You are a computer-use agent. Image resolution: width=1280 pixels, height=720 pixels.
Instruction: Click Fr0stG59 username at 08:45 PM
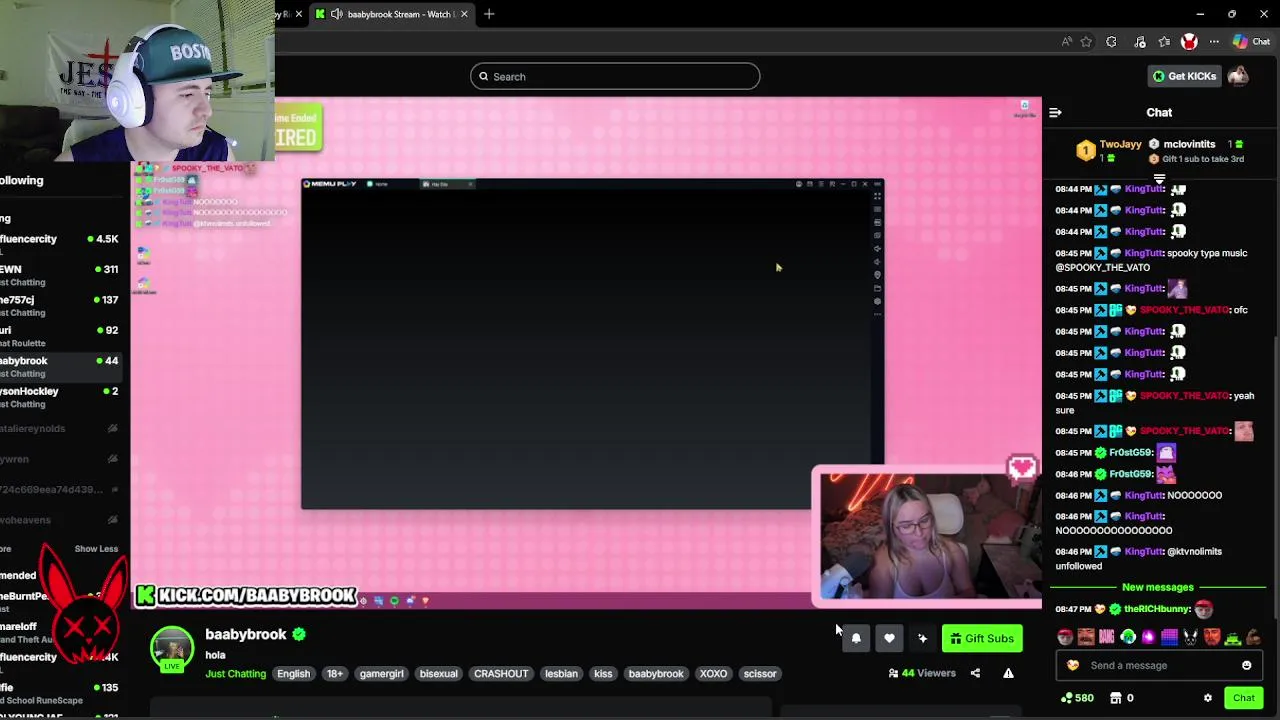point(1131,453)
